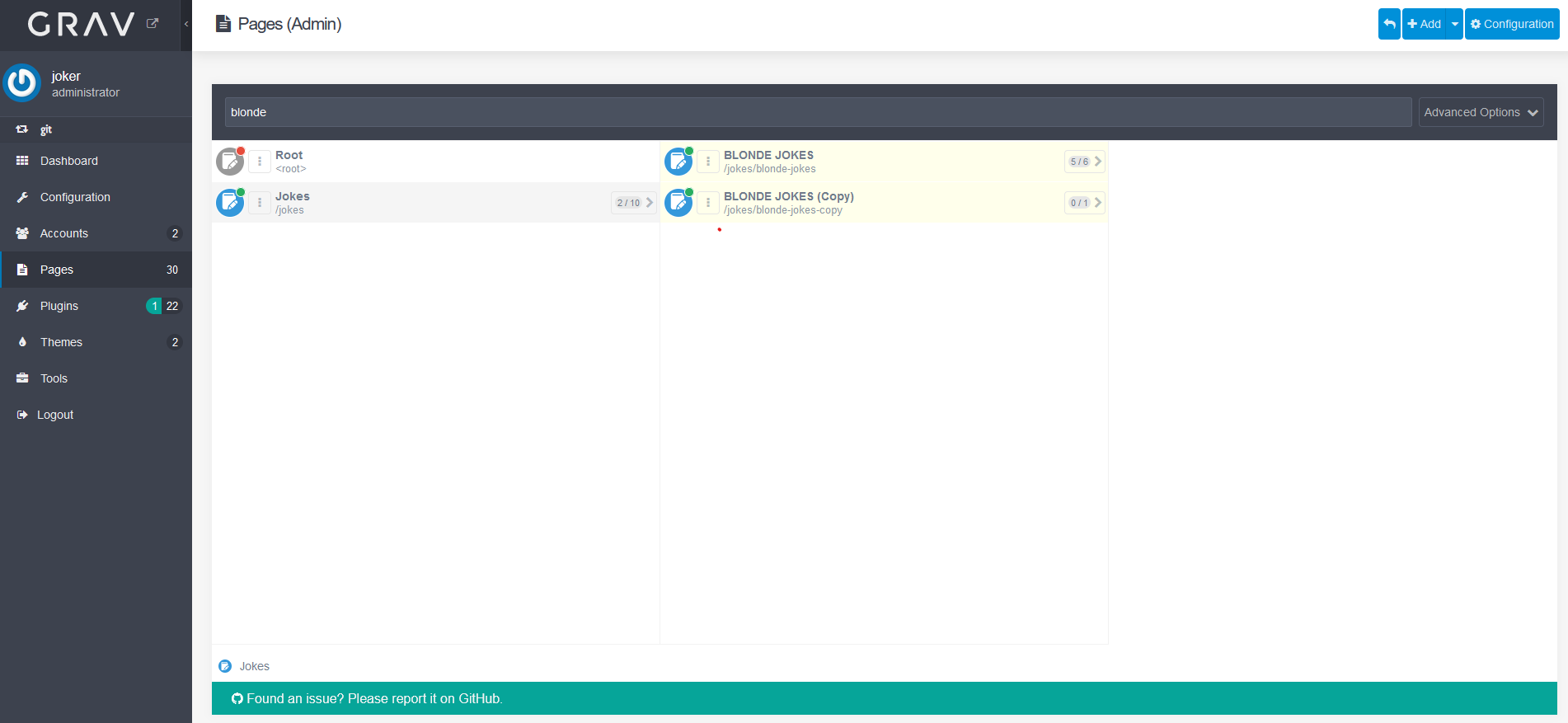The height and width of the screenshot is (723, 1568).
Task: Click the Add page button
Action: click(x=1425, y=24)
